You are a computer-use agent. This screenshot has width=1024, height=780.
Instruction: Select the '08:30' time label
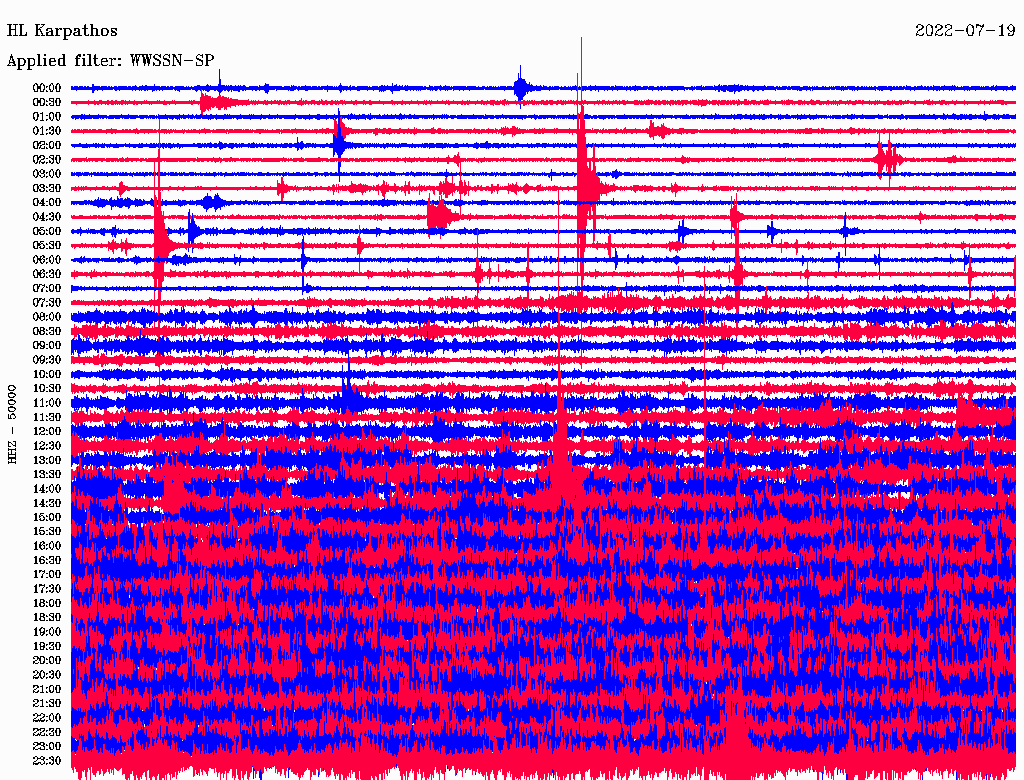pos(47,332)
